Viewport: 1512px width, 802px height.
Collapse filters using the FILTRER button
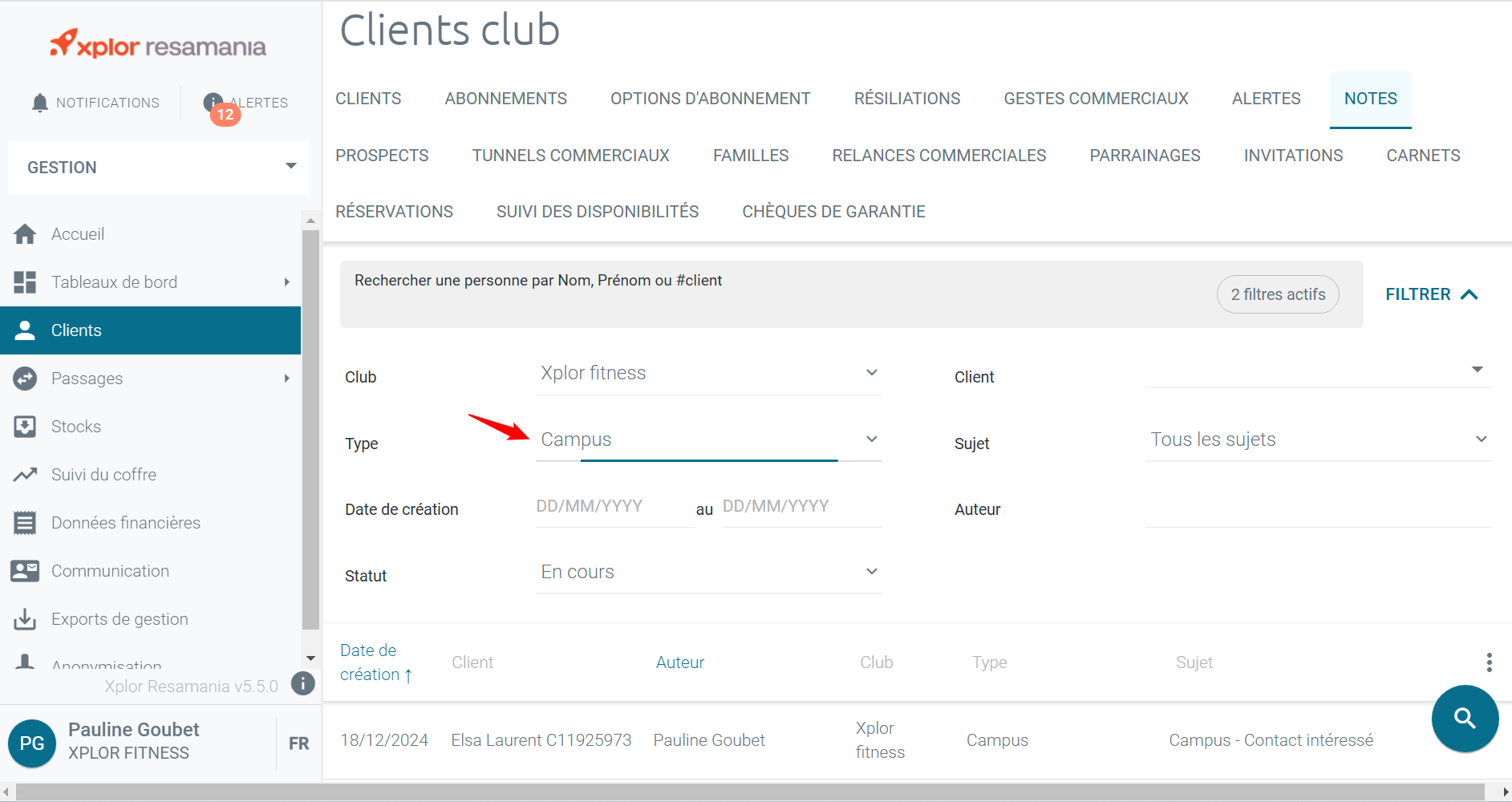tap(1431, 294)
